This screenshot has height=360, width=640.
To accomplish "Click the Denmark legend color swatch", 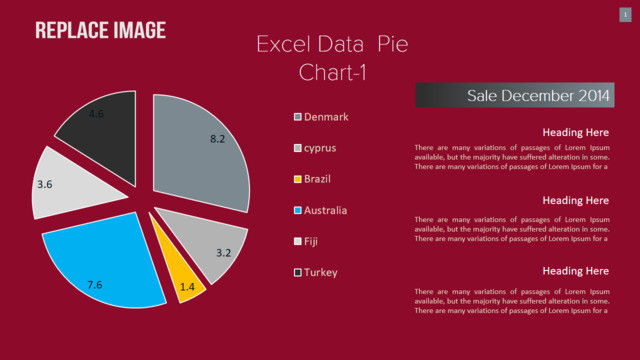I will point(298,117).
